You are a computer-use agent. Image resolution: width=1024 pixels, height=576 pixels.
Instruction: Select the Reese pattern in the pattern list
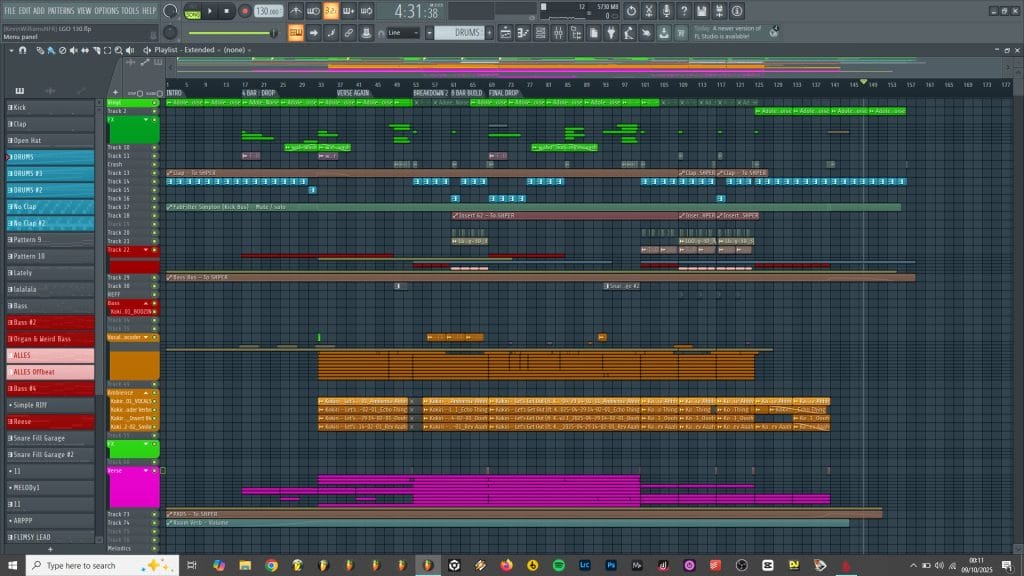[28, 421]
